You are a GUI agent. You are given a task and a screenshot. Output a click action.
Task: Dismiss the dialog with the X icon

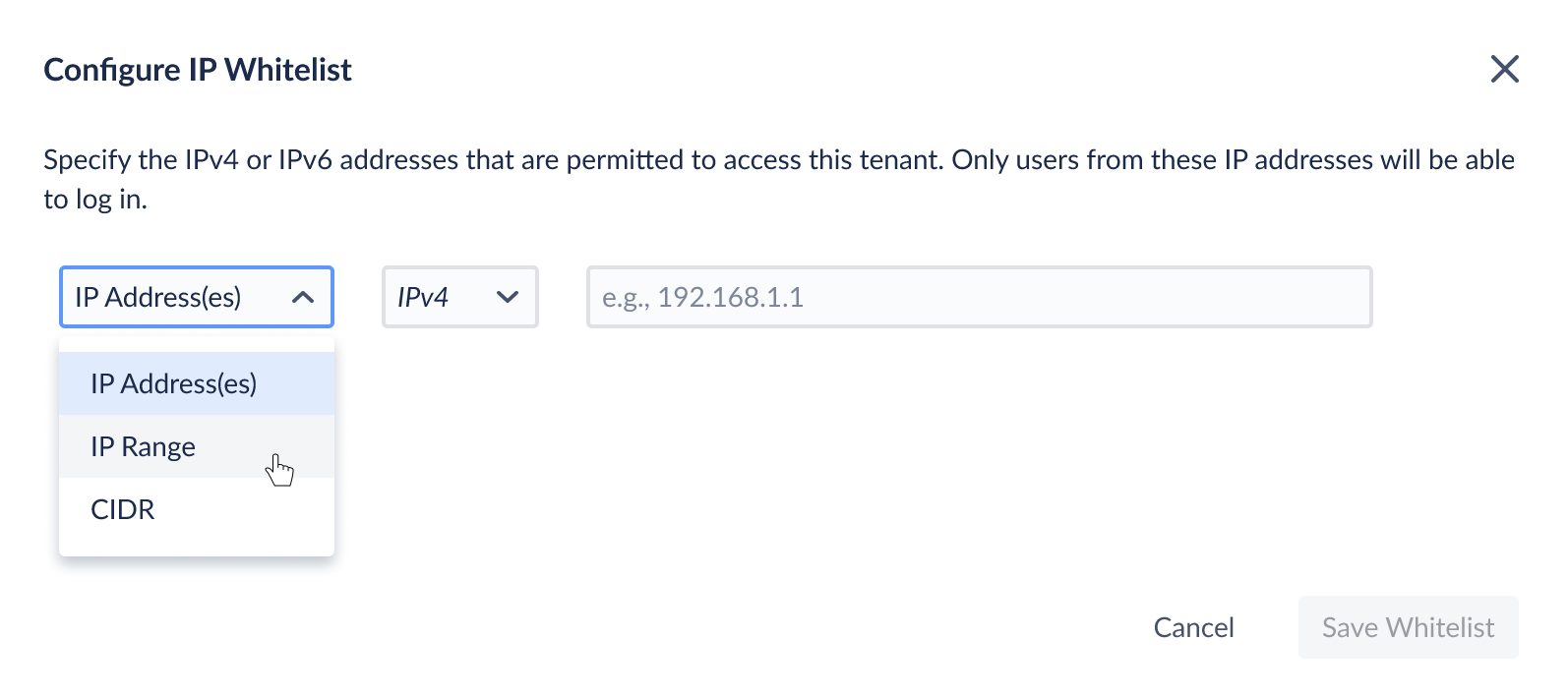coord(1504,69)
